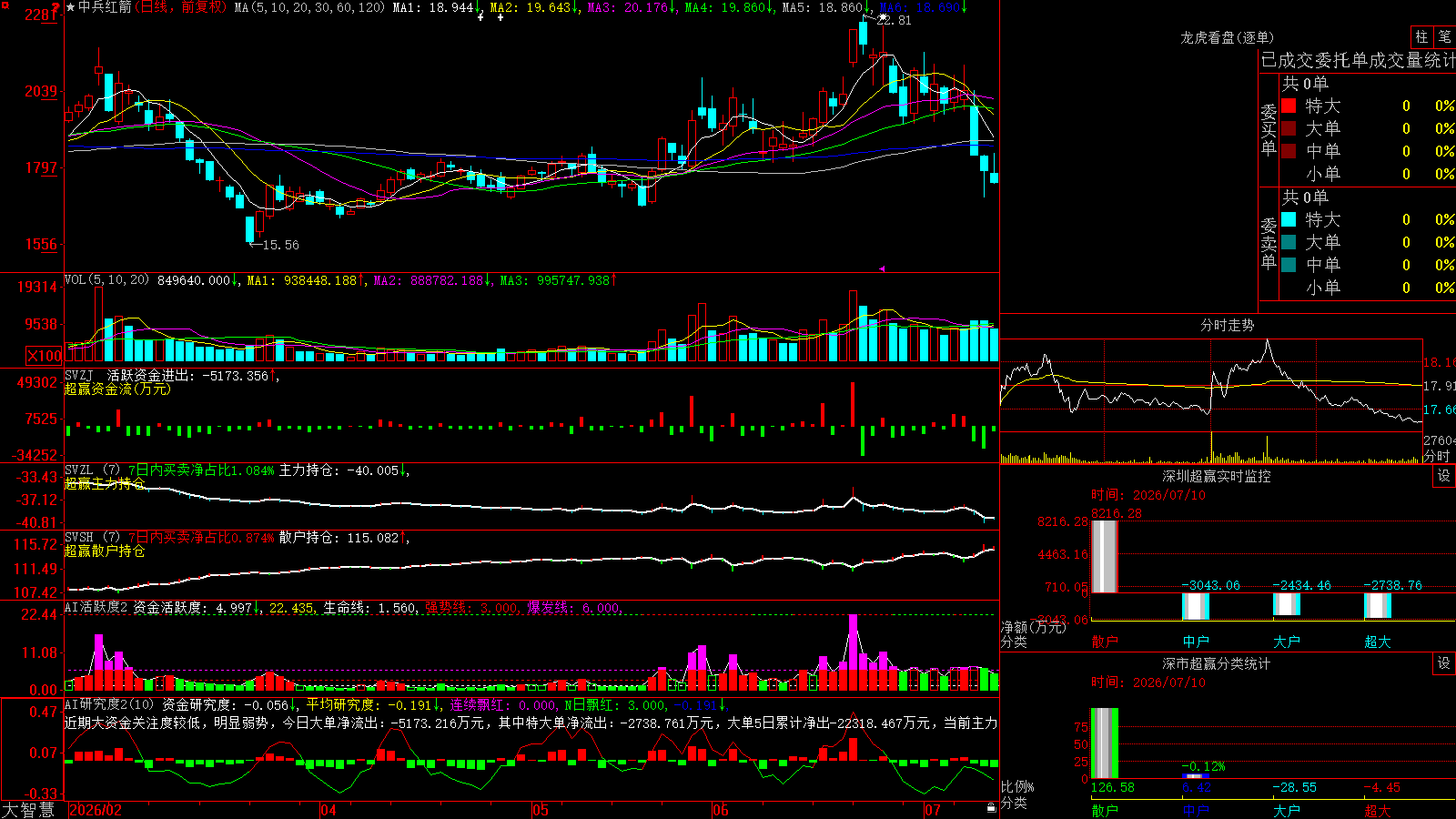
Task: Click the star icon before 中兵红箭
Action: click(x=71, y=7)
